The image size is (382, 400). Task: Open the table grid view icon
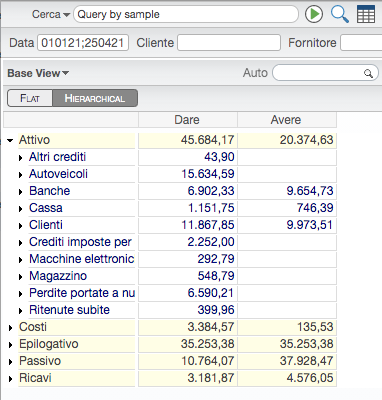tap(366, 14)
